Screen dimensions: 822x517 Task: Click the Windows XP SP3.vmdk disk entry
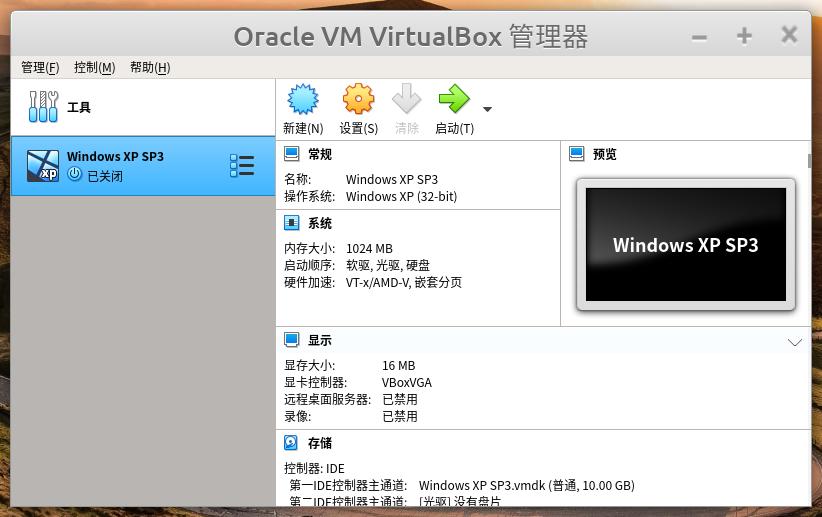pos(526,486)
